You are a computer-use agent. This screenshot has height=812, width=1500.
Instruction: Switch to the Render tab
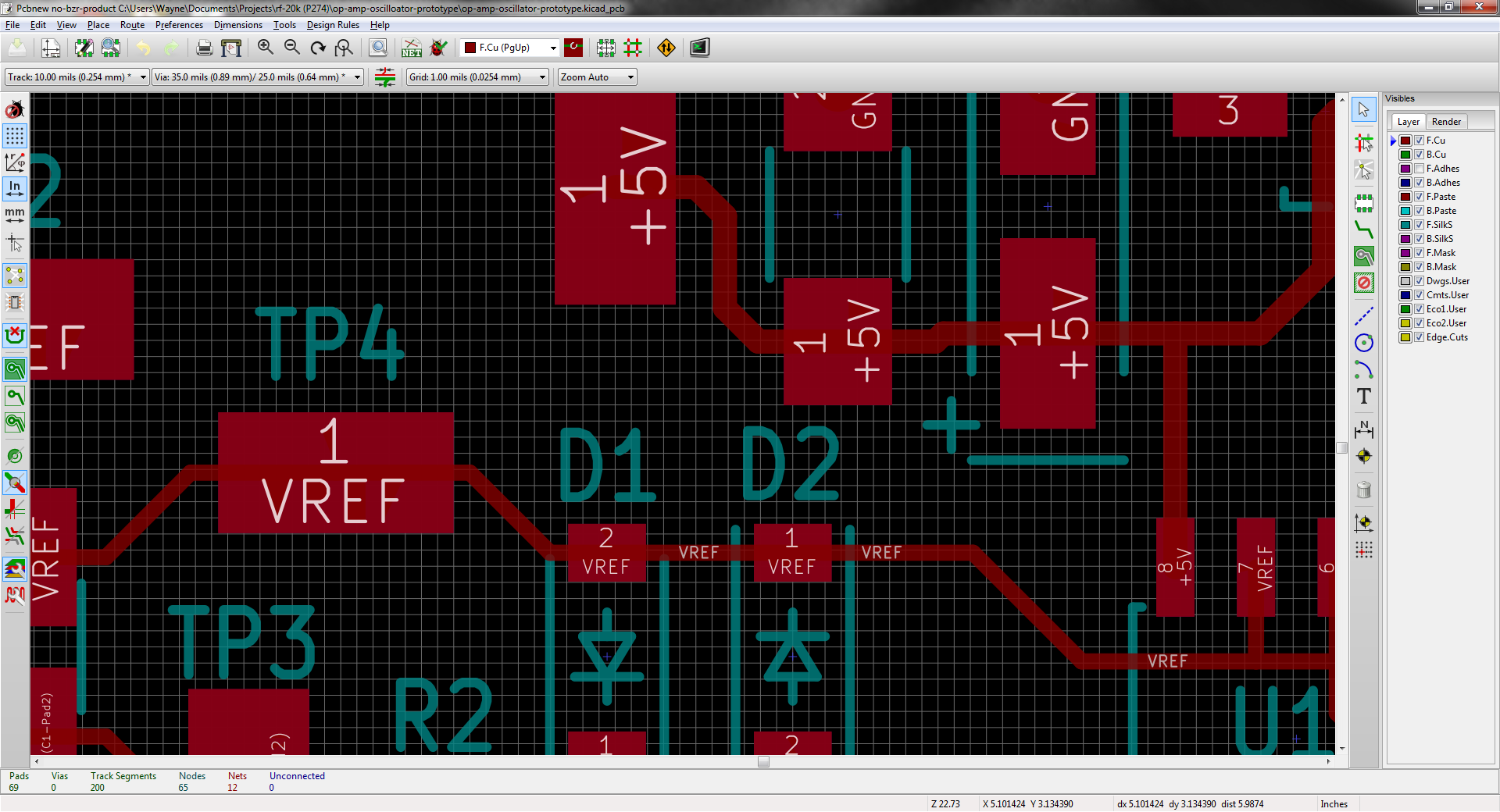(1446, 122)
